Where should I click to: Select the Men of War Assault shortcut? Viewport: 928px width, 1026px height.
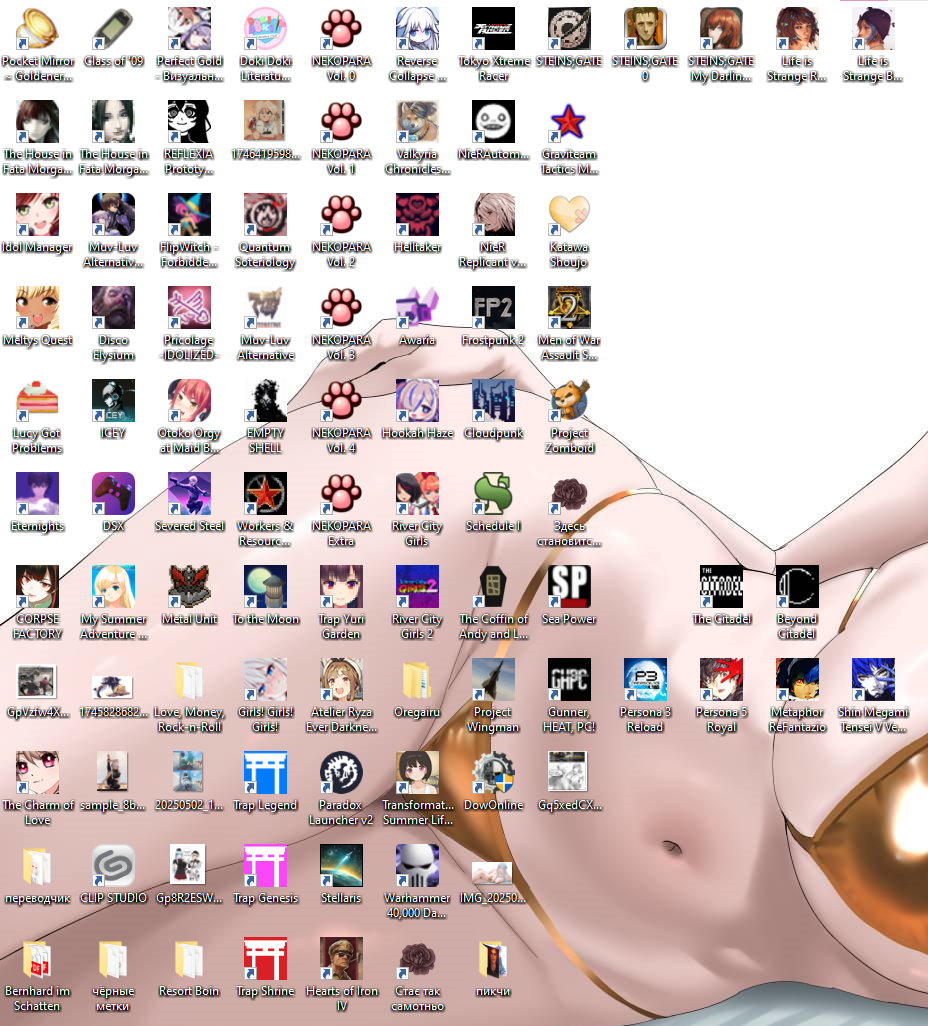click(569, 308)
